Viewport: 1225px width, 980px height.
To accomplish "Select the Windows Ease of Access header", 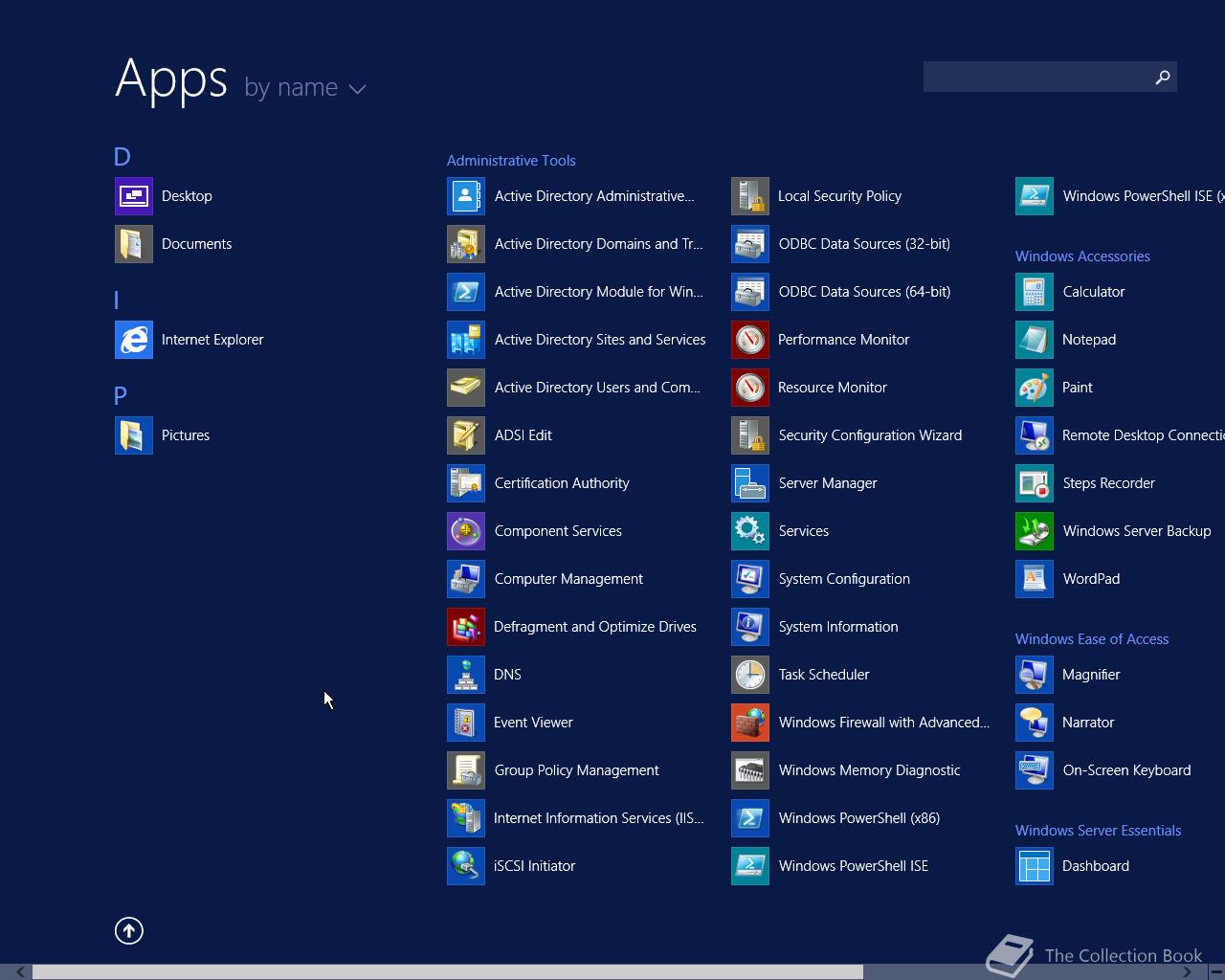I will point(1092,639).
